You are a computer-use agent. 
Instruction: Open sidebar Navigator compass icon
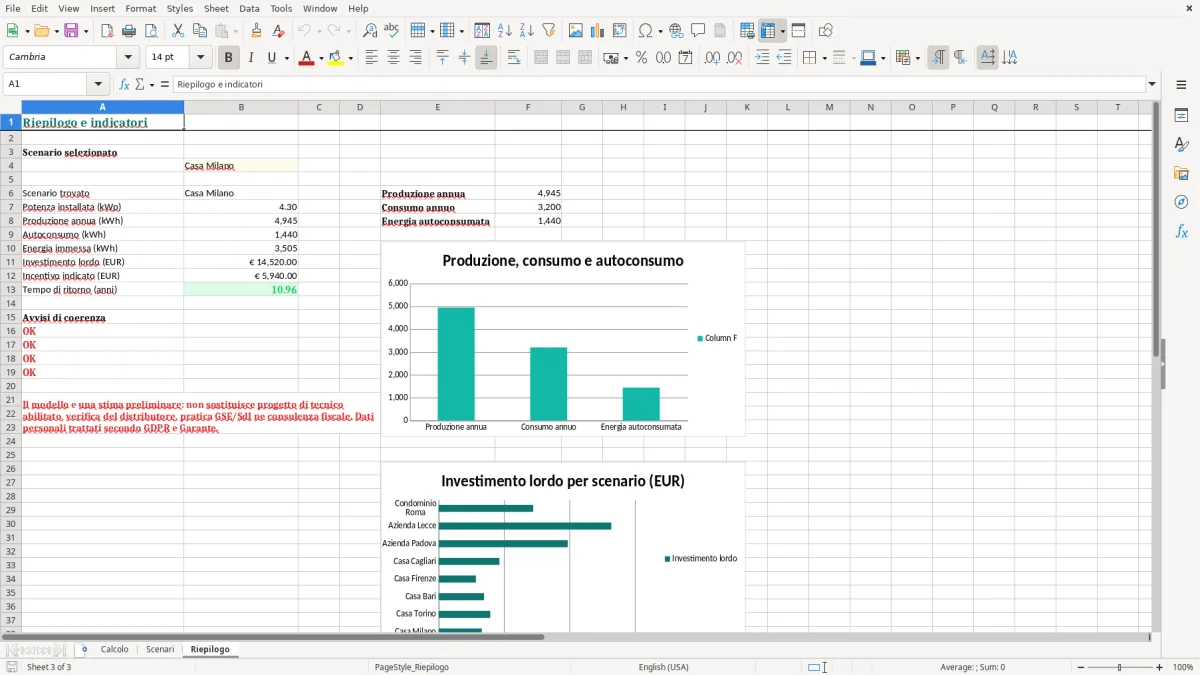tap(1181, 202)
